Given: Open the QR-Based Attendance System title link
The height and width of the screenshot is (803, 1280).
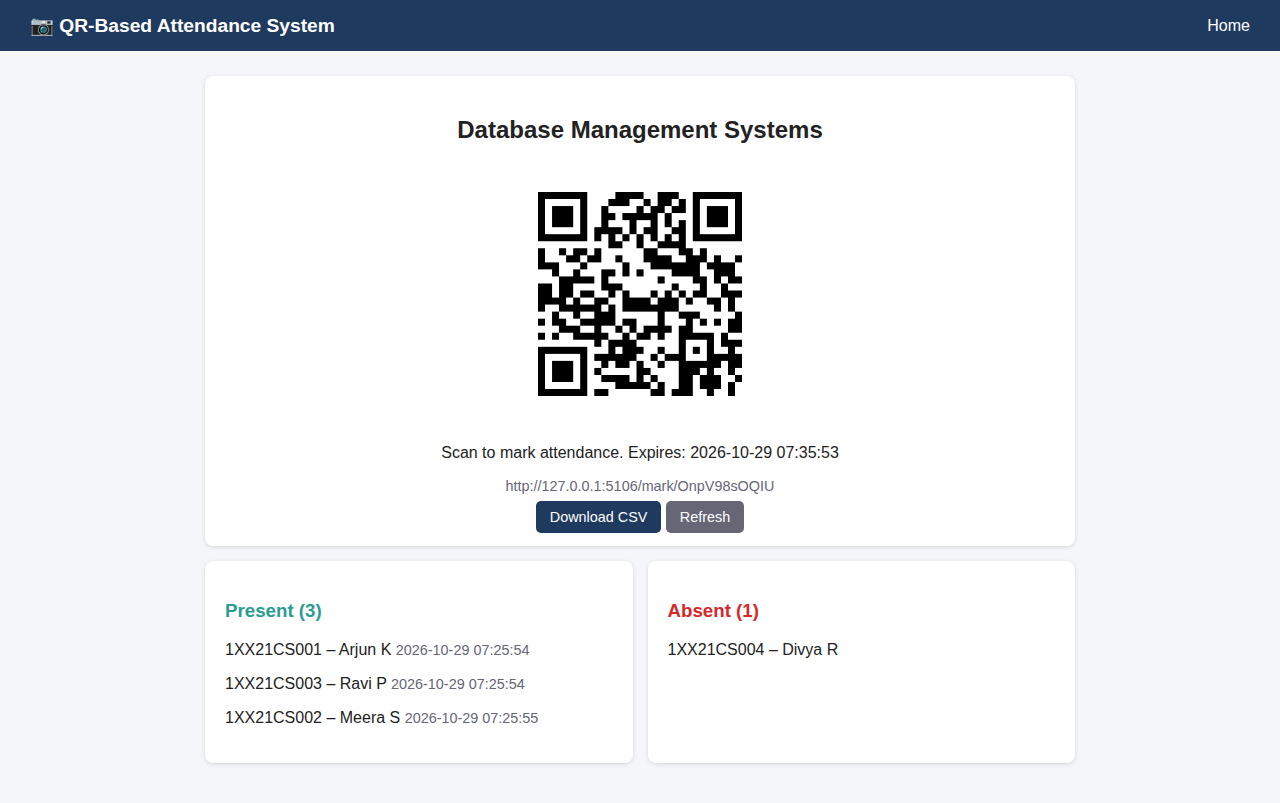Looking at the screenshot, I should tap(183, 26).
